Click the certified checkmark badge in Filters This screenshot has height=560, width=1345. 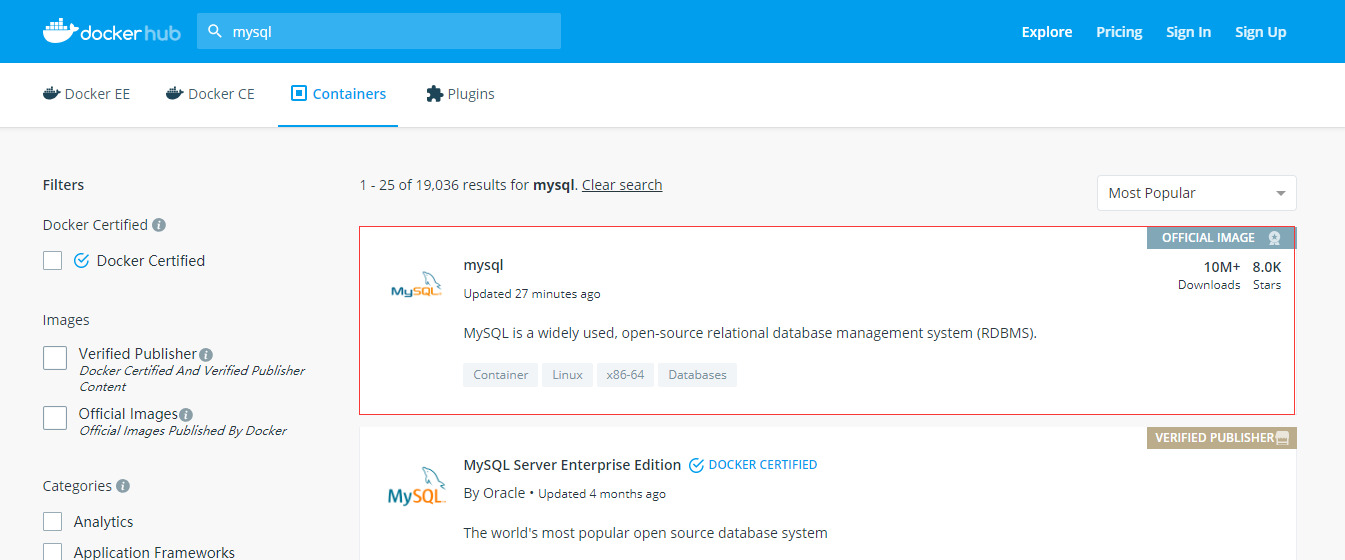[82, 261]
